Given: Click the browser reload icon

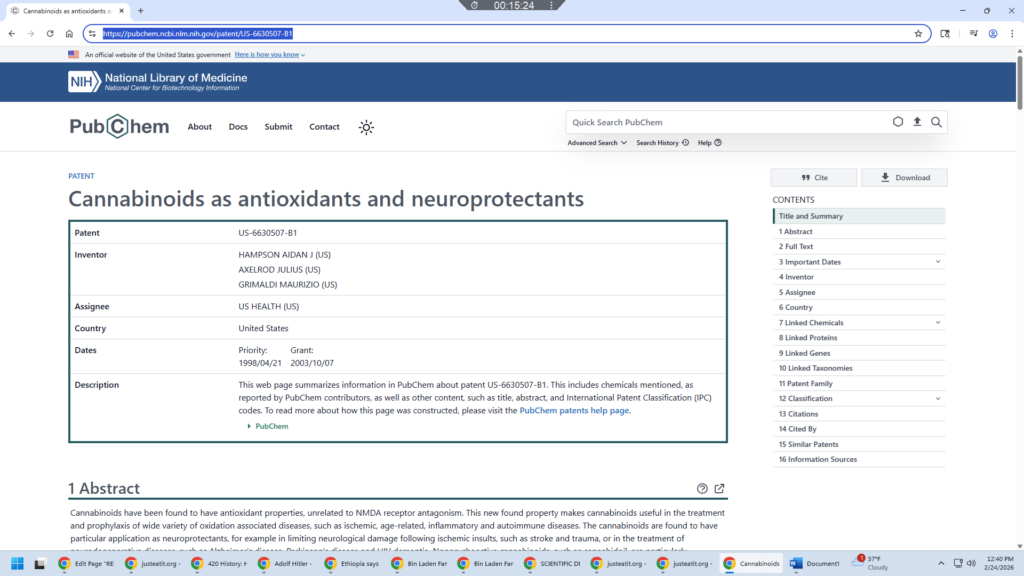Looking at the screenshot, I should point(50,33).
